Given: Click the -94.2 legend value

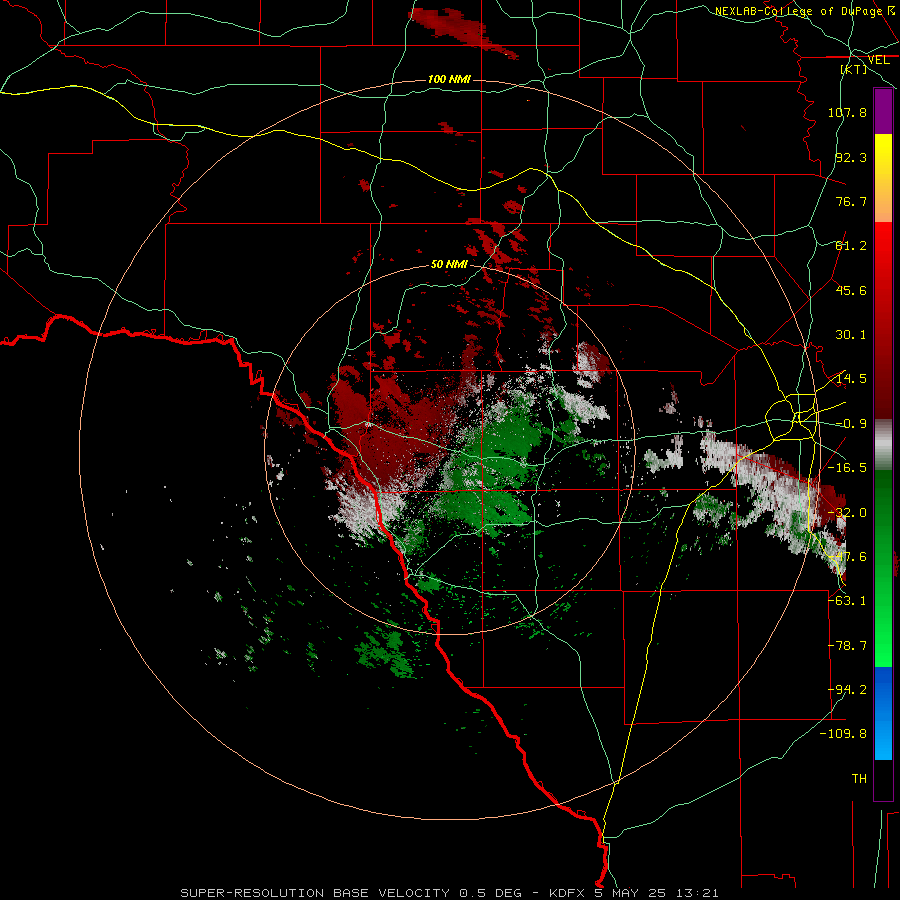Looking at the screenshot, I should tap(847, 690).
